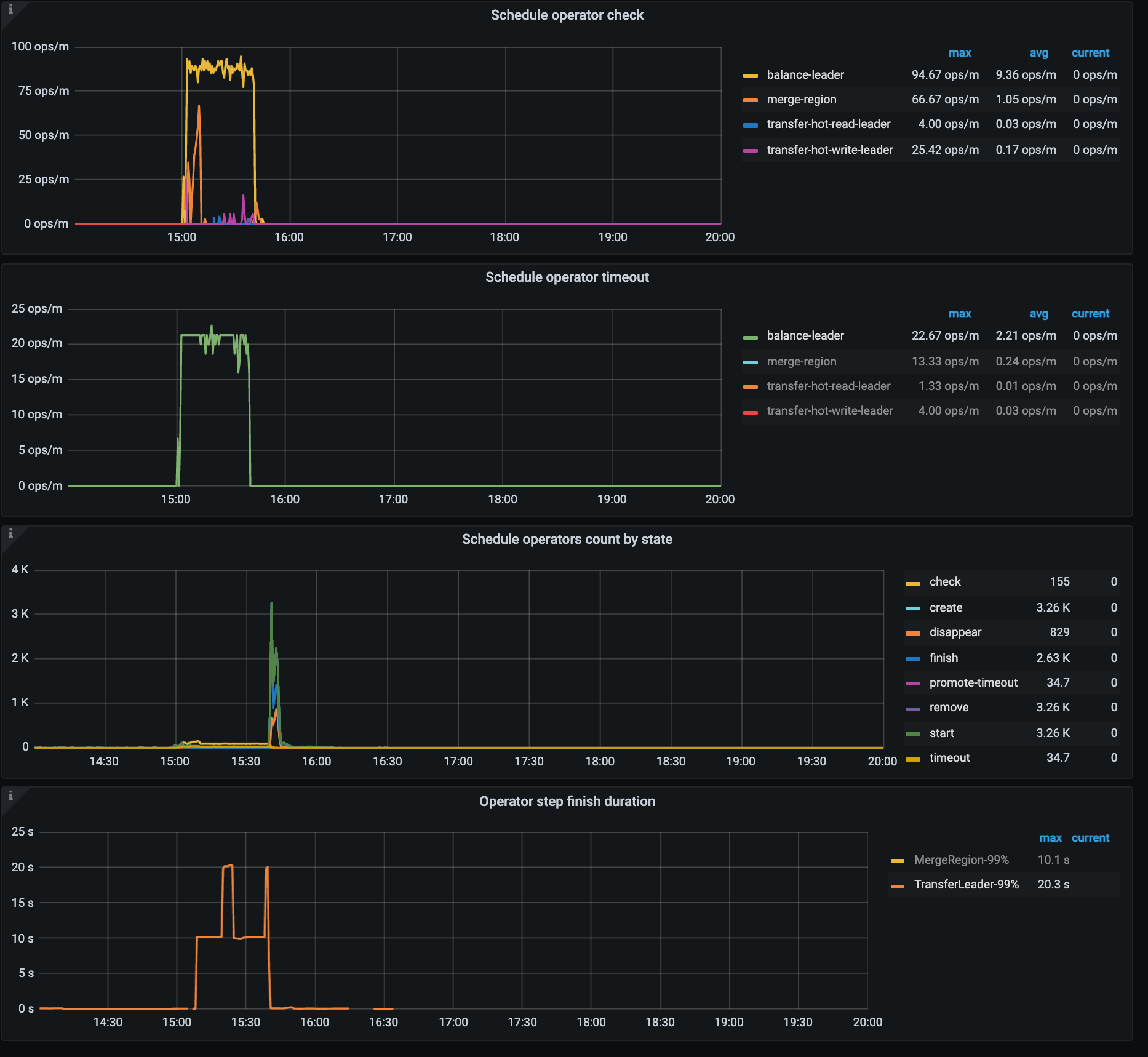The image size is (1148, 1057).
Task: Open info icon on Operator step finish duration panel
Action: (x=10, y=796)
